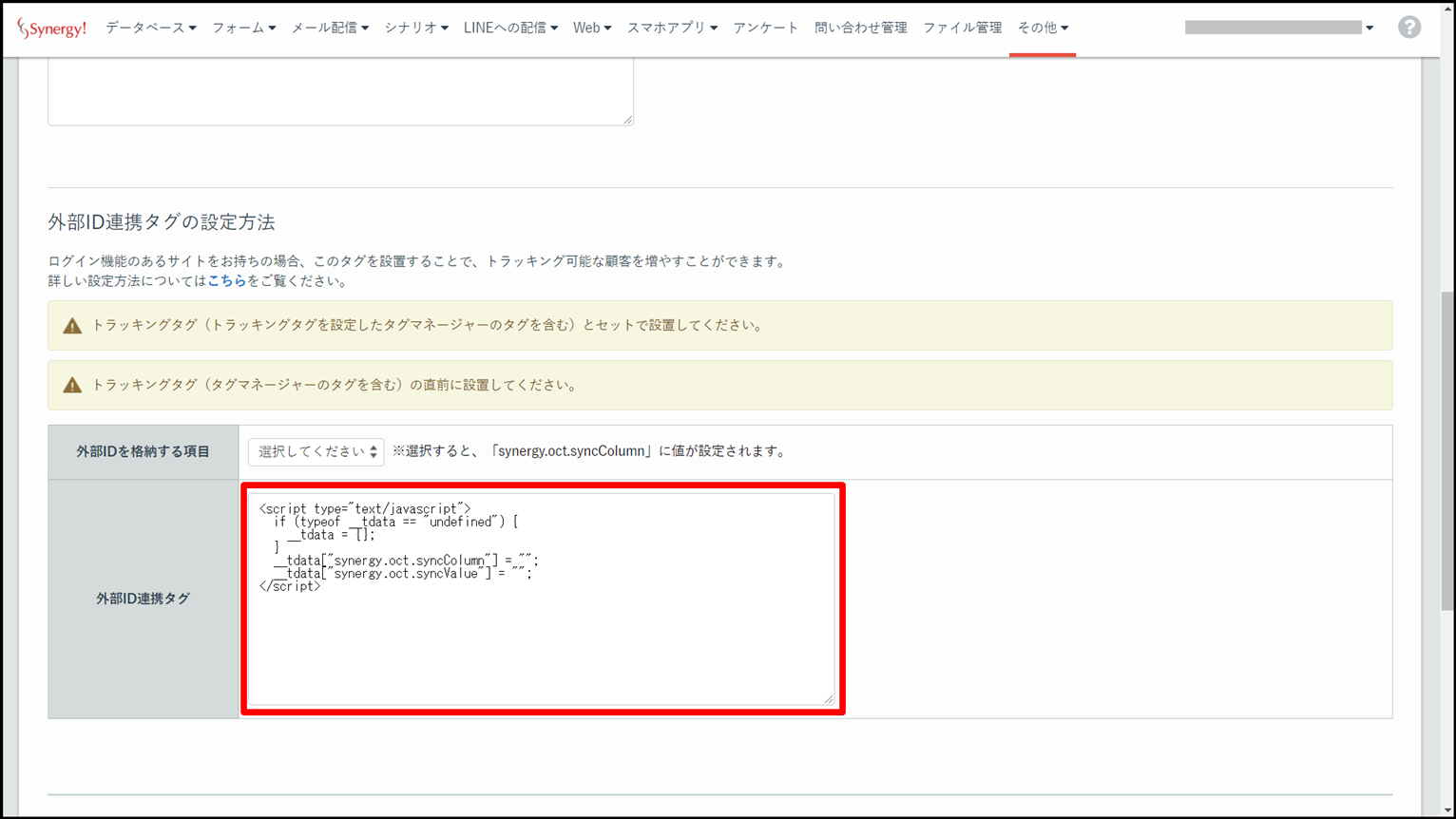The image size is (1456, 819).
Task: Open the スマホアプリ menu
Action: pos(671,29)
